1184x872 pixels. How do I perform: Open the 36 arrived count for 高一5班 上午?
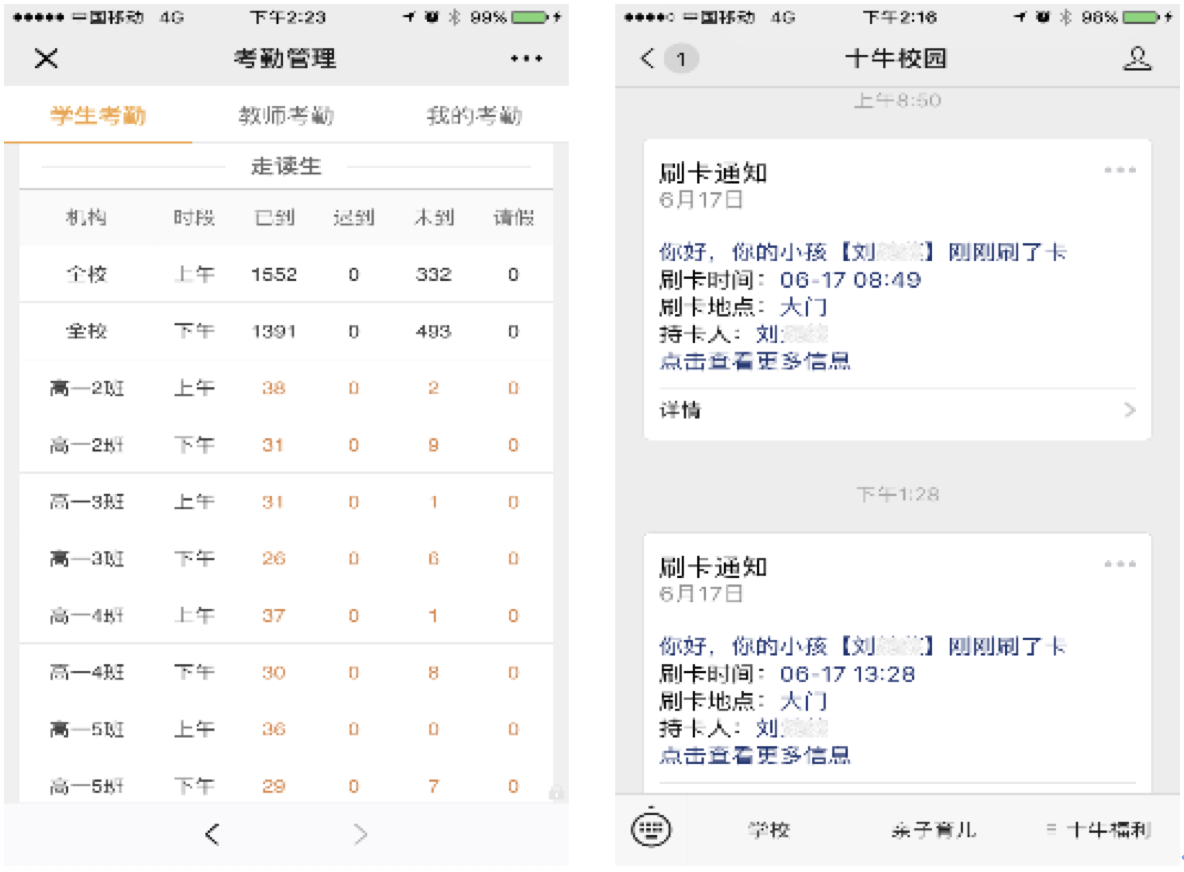click(x=273, y=729)
